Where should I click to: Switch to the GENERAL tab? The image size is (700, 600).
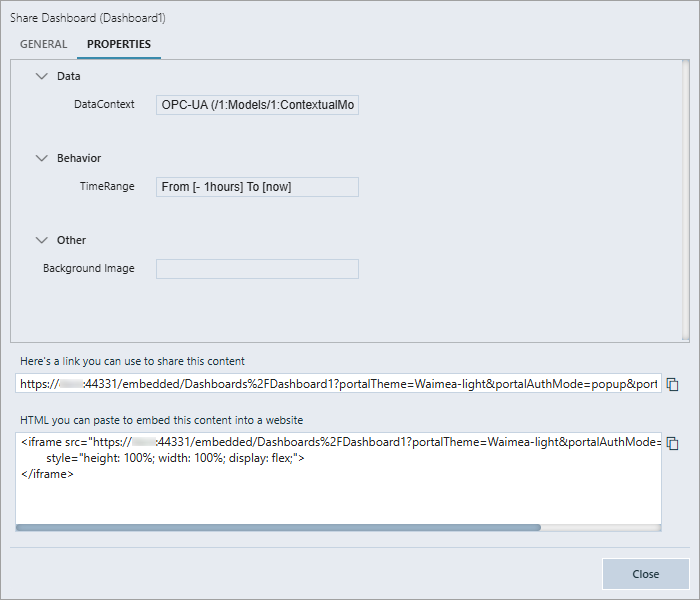point(44,44)
